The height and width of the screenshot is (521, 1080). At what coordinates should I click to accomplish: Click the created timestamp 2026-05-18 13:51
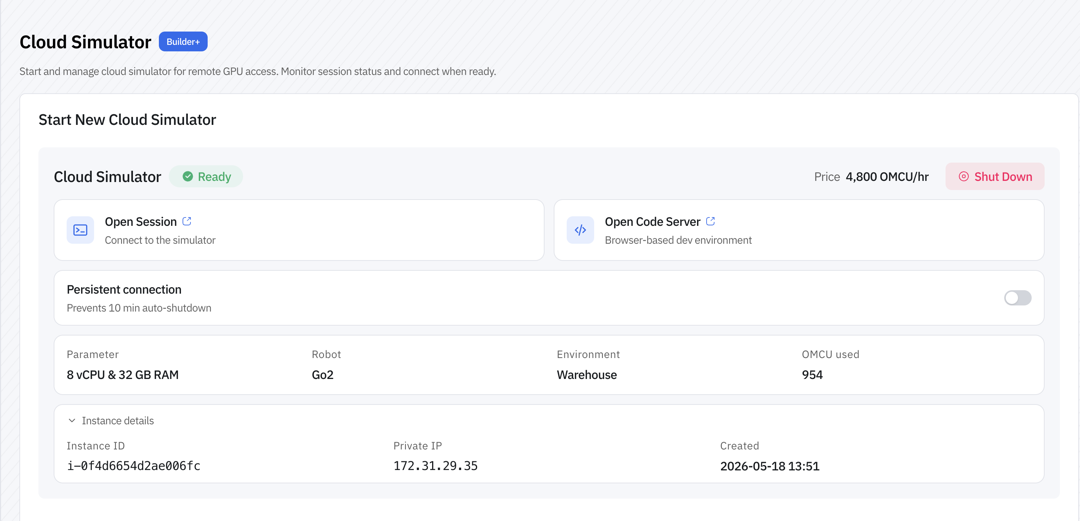(x=769, y=466)
